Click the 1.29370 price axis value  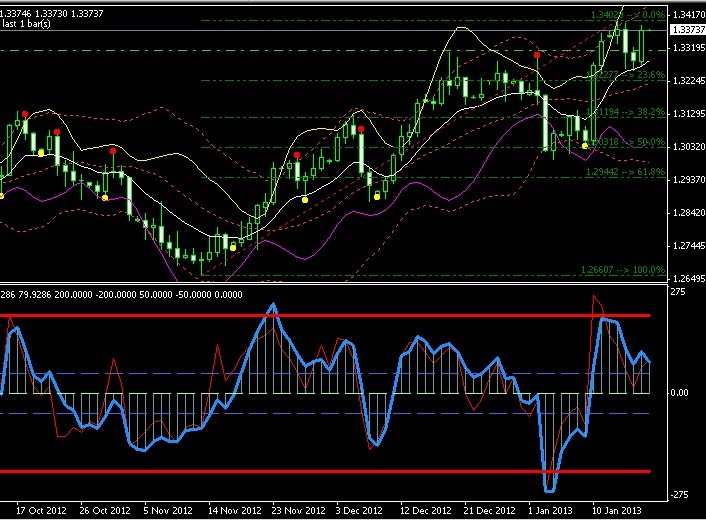point(689,180)
